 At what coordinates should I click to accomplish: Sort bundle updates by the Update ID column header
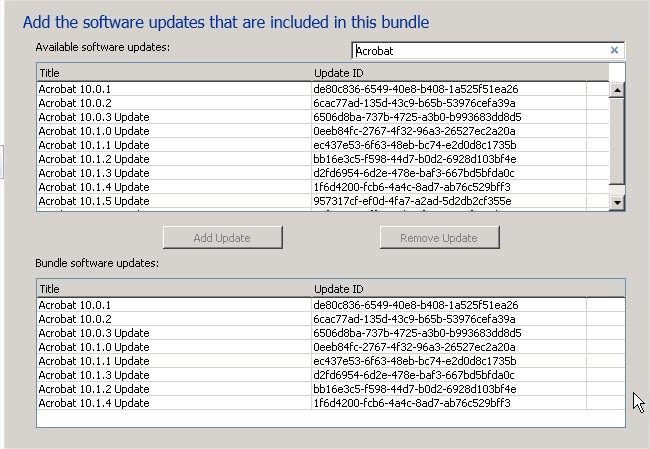tap(449, 289)
